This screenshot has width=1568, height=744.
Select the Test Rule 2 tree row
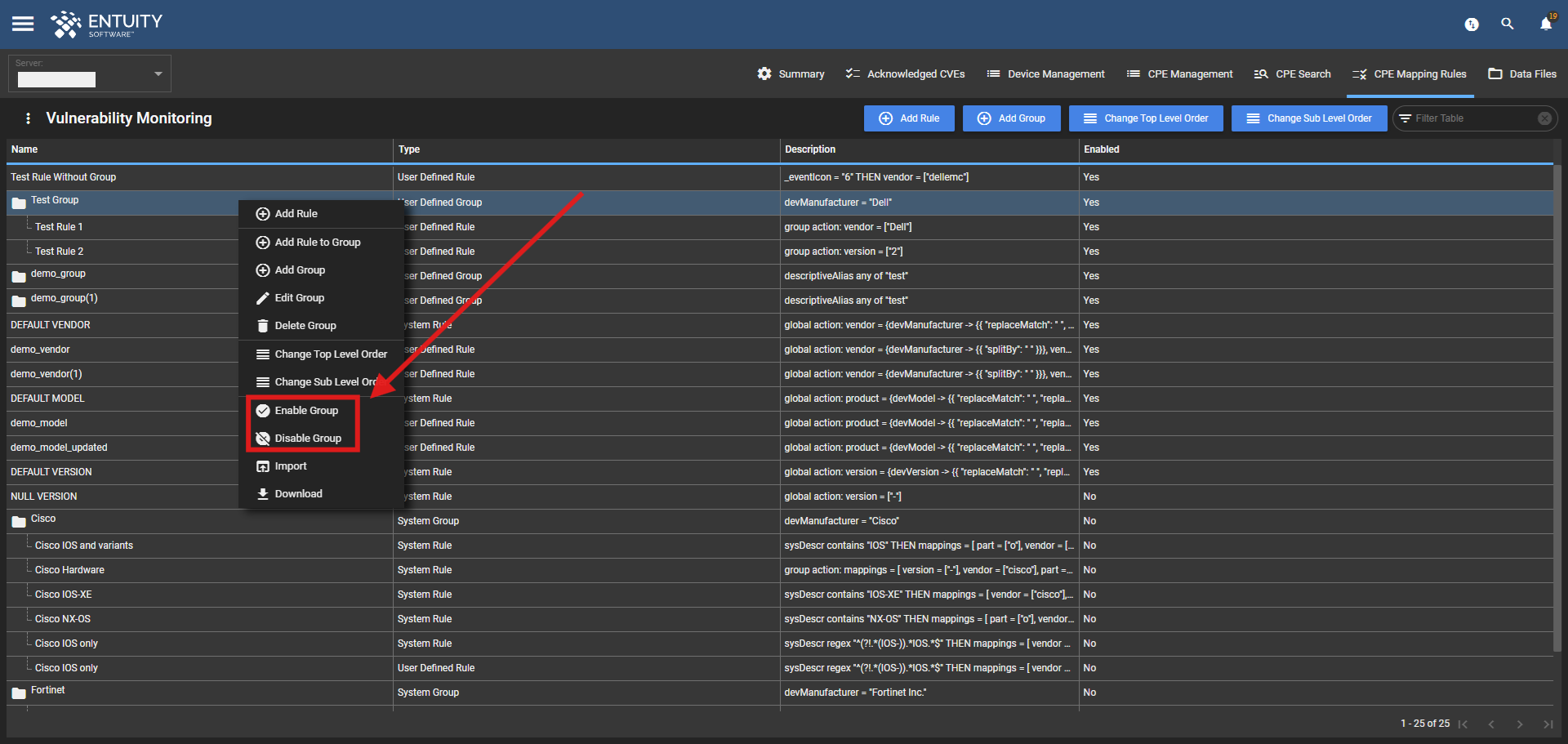point(780,252)
